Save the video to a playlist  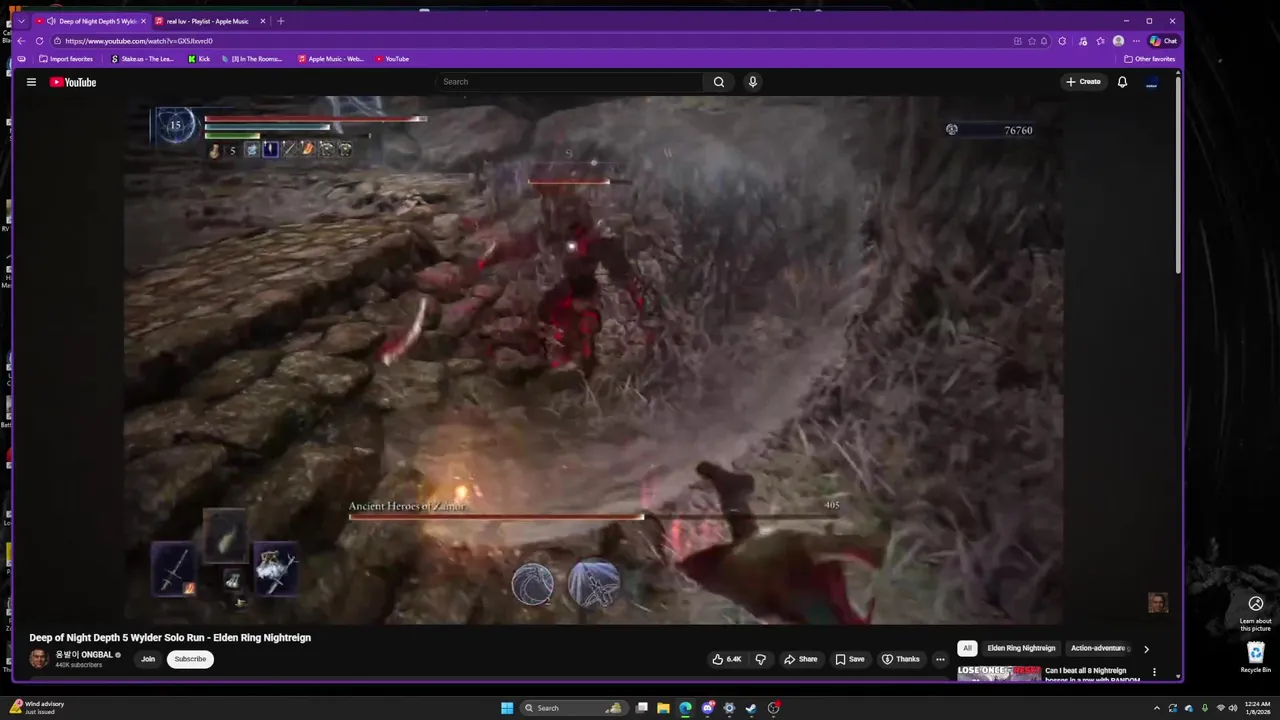click(849, 659)
